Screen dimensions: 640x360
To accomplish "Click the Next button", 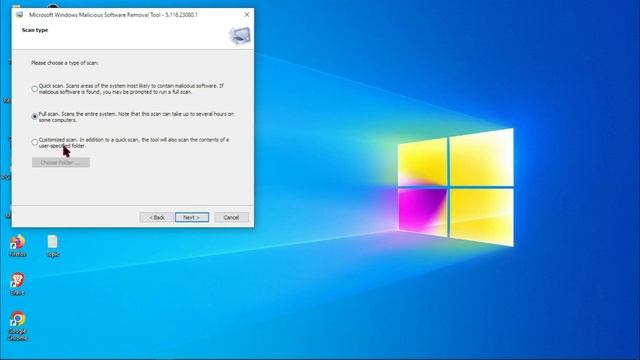I will pos(192,218).
